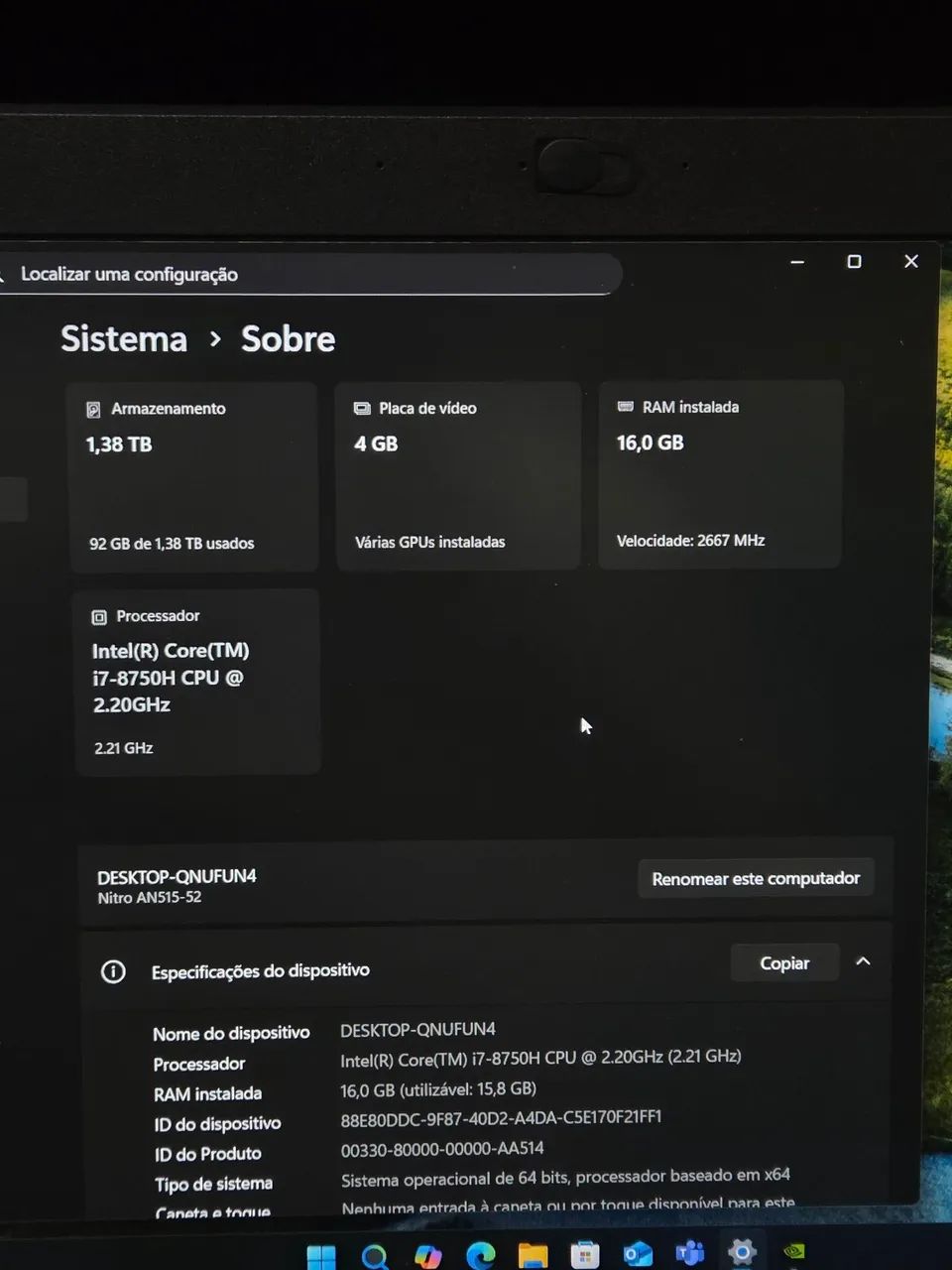Open the Windows Start menu
The width and height of the screenshot is (952, 1270).
pos(321,1256)
